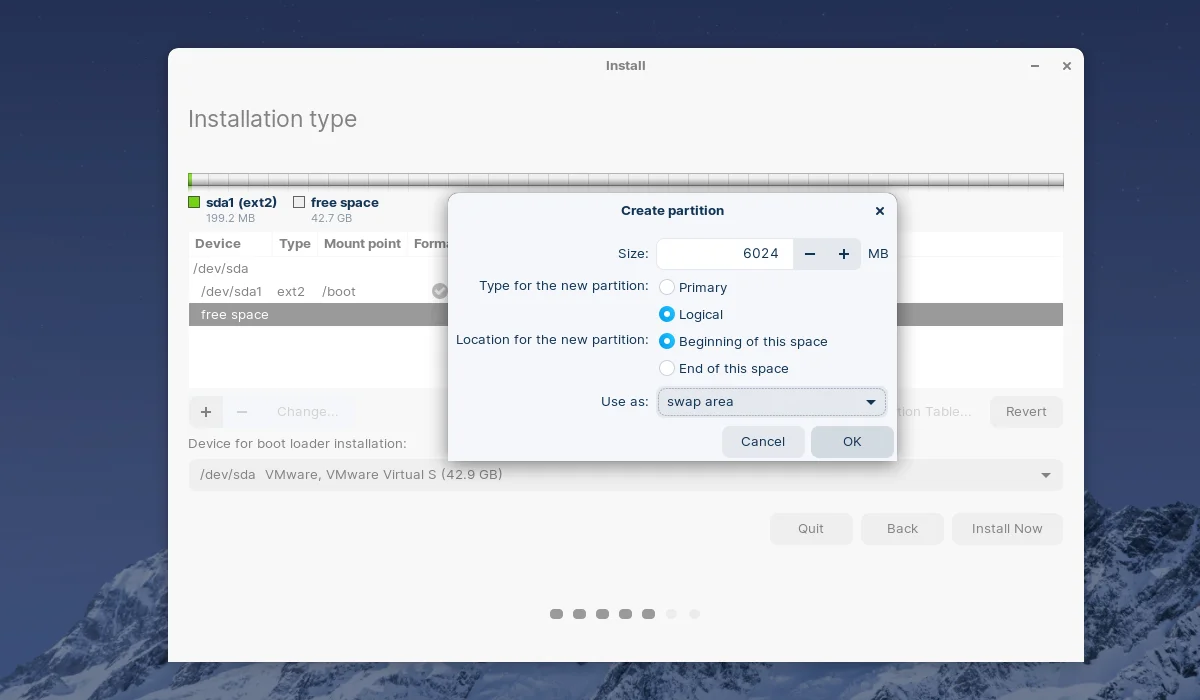This screenshot has width=1200, height=700.
Task: Select the Logical partition type
Action: 667,314
